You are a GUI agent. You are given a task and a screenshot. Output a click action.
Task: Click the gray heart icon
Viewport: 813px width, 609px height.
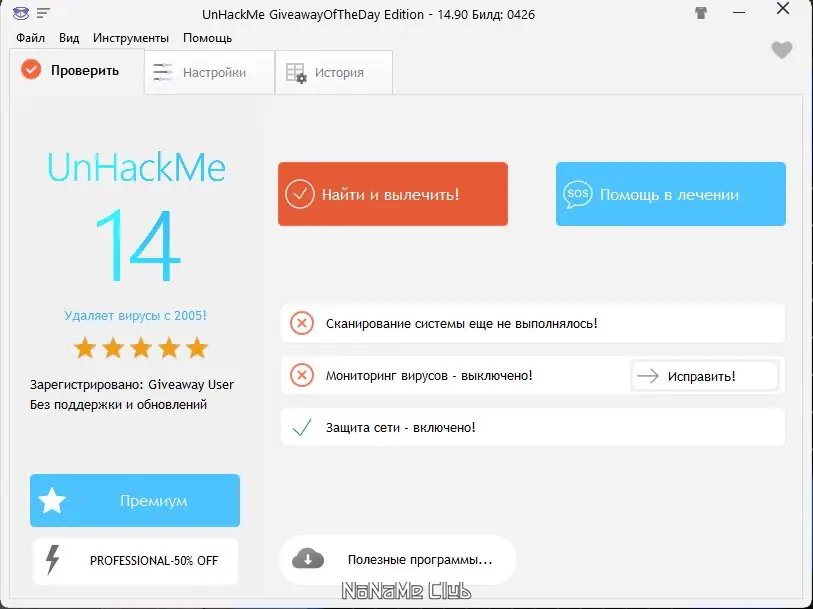pos(781,50)
